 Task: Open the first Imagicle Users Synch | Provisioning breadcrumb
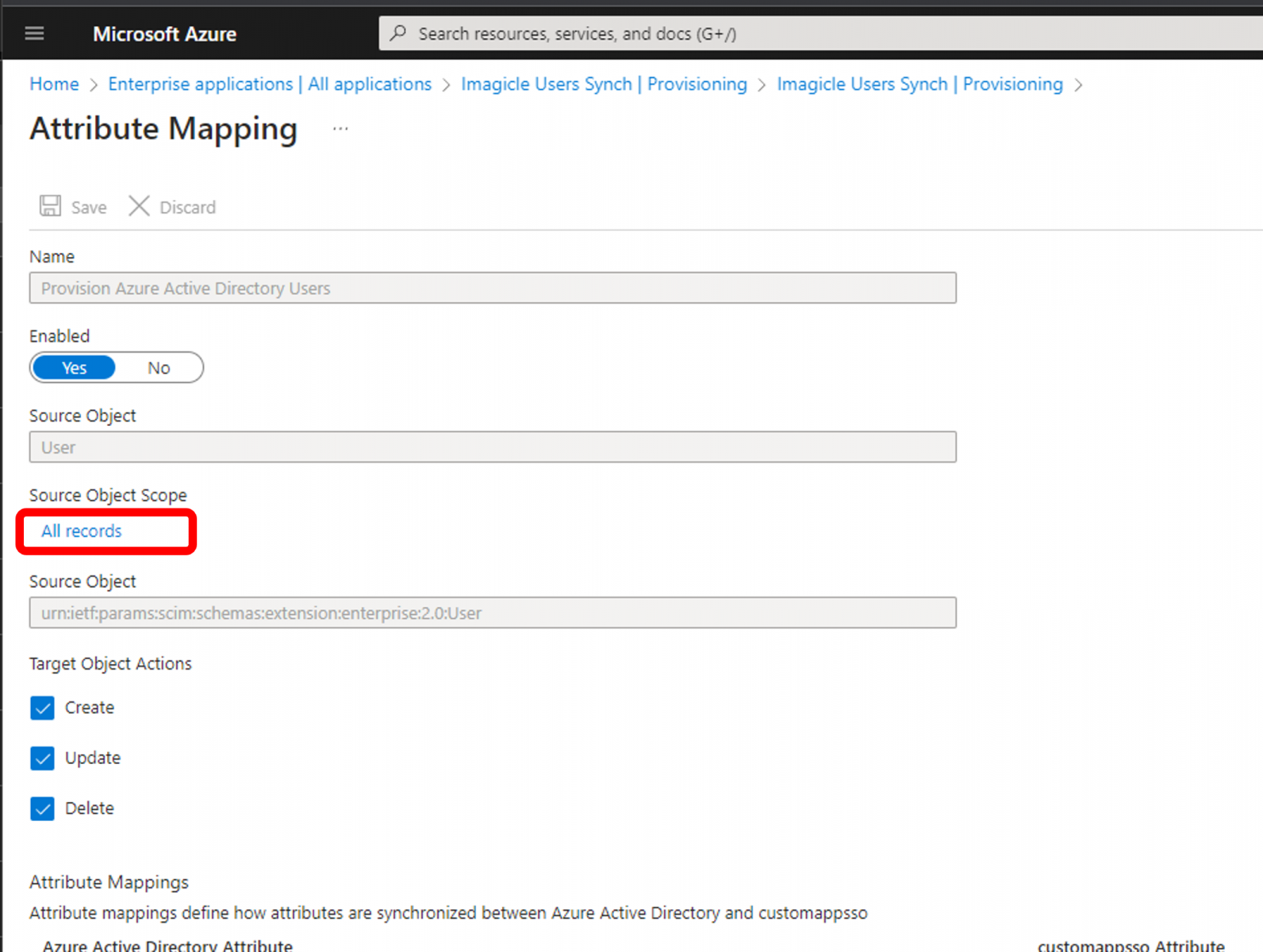click(x=604, y=84)
